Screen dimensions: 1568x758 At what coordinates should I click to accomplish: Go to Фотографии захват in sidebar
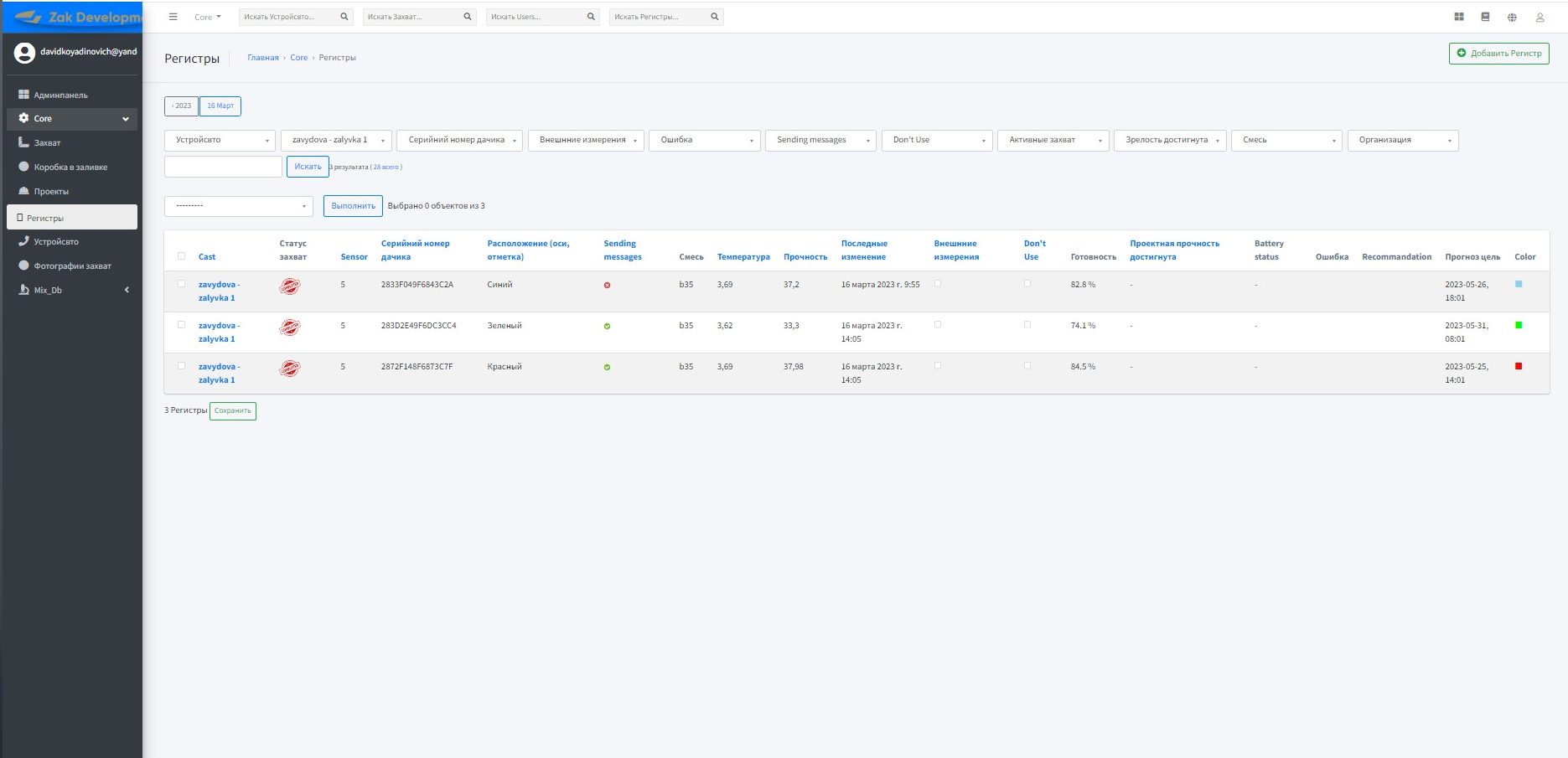click(x=72, y=266)
